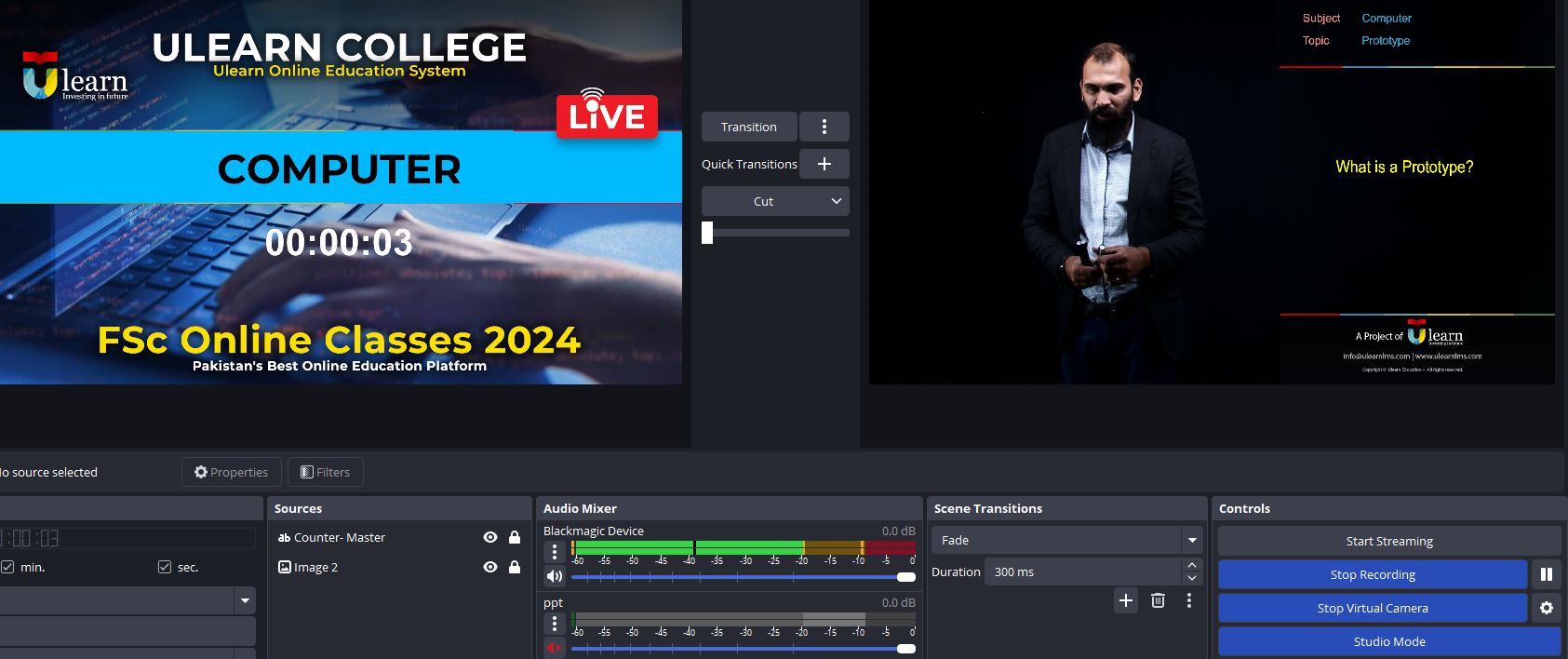The height and width of the screenshot is (659, 1568).
Task: Click the Image 2 source image icon
Action: [285, 567]
